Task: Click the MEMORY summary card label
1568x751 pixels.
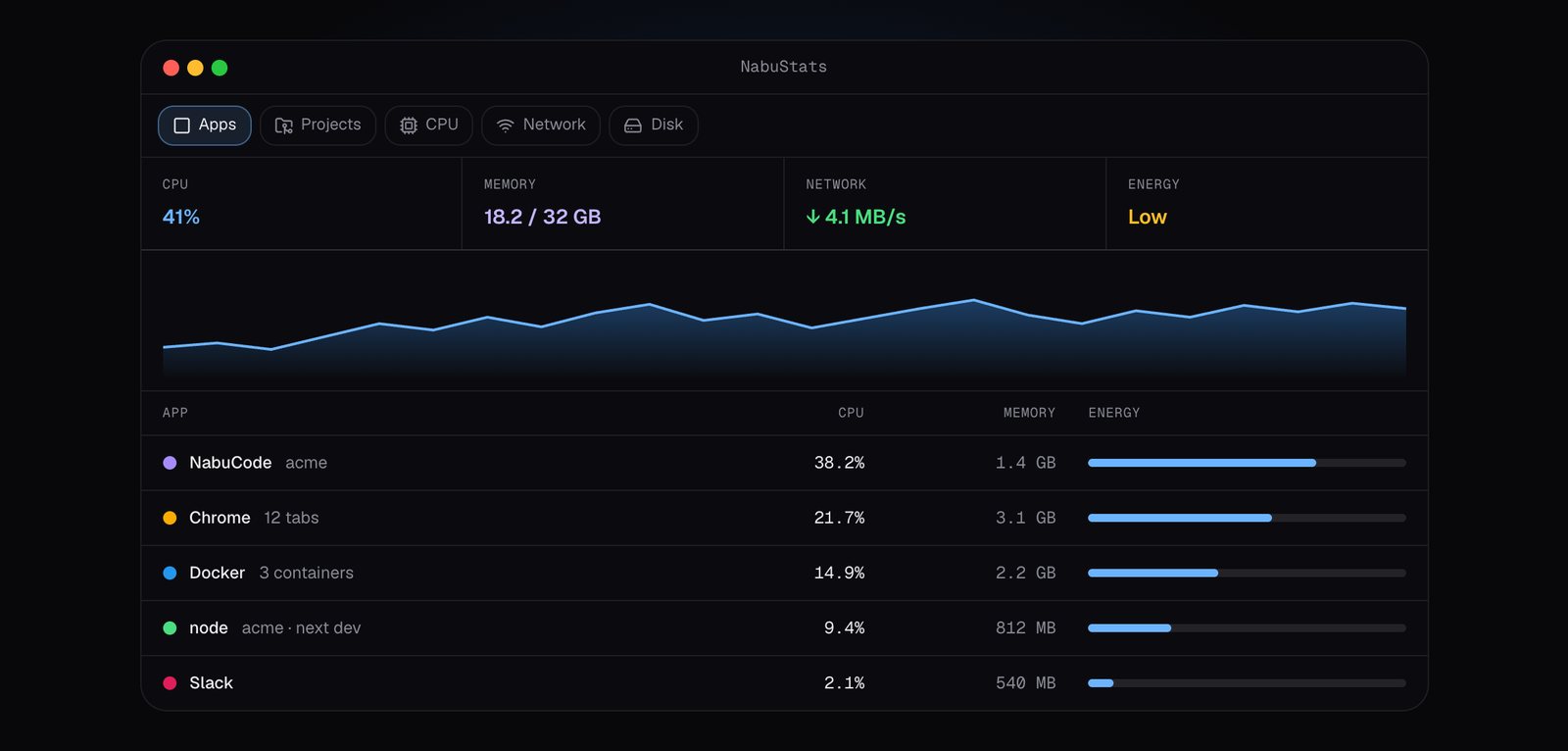Action: point(510,184)
